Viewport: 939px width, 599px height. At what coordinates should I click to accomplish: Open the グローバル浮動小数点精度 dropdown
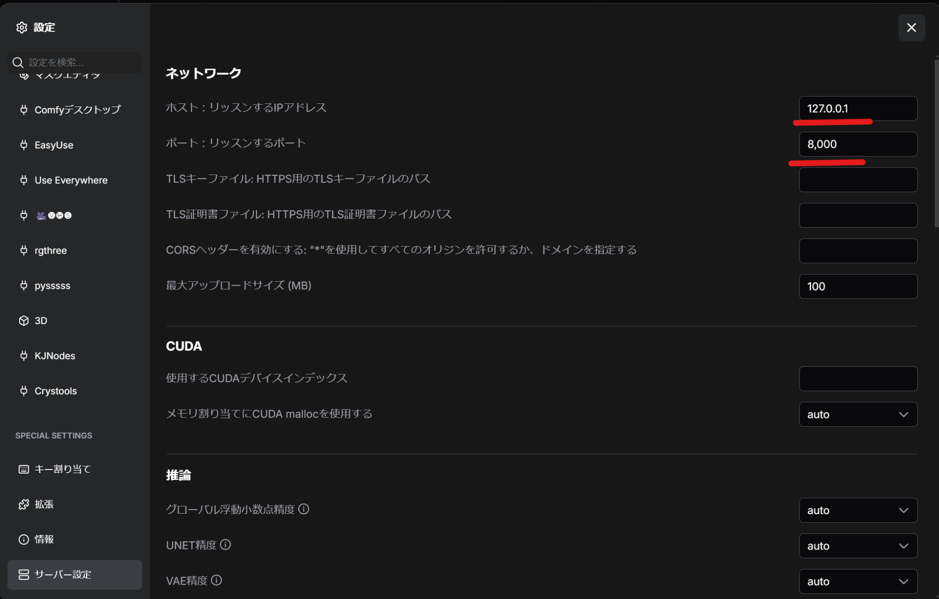coord(857,510)
